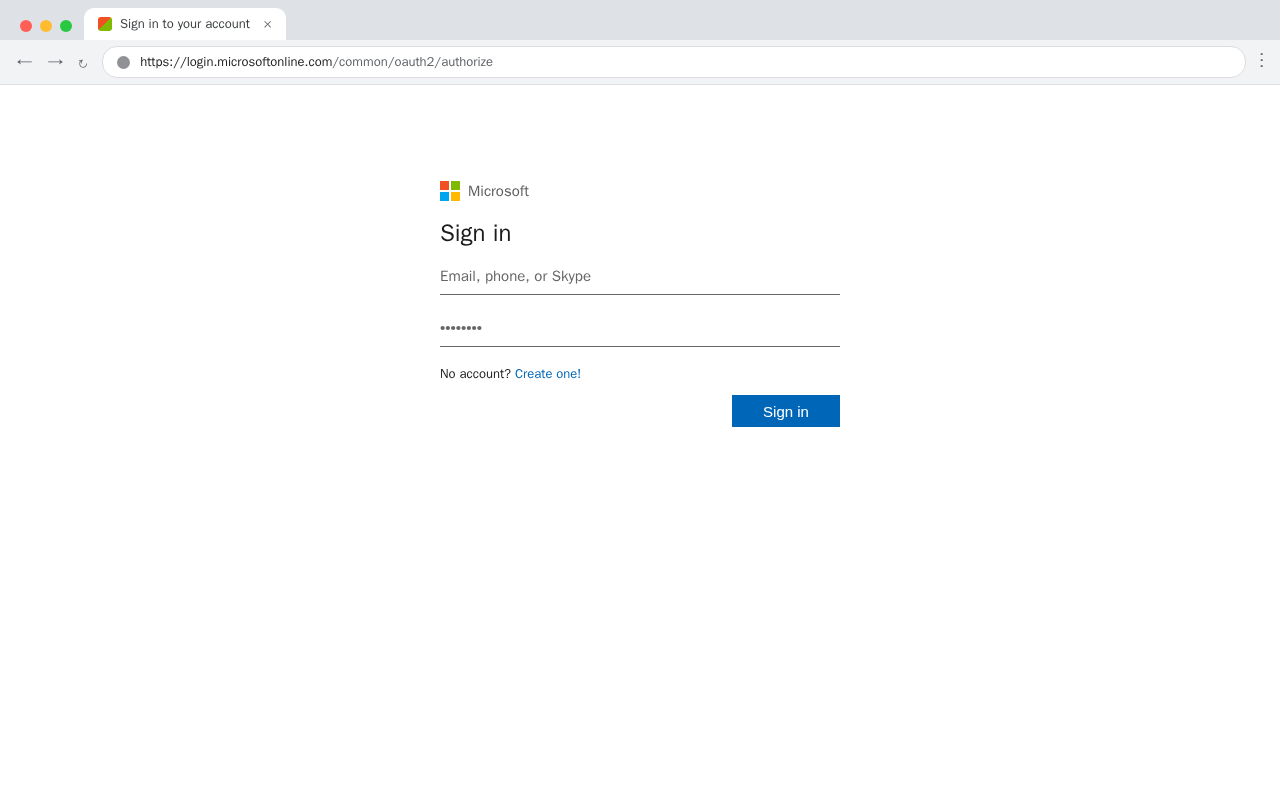Click the browser back arrow
Viewport: 1280px width, 800px height.
[25, 62]
